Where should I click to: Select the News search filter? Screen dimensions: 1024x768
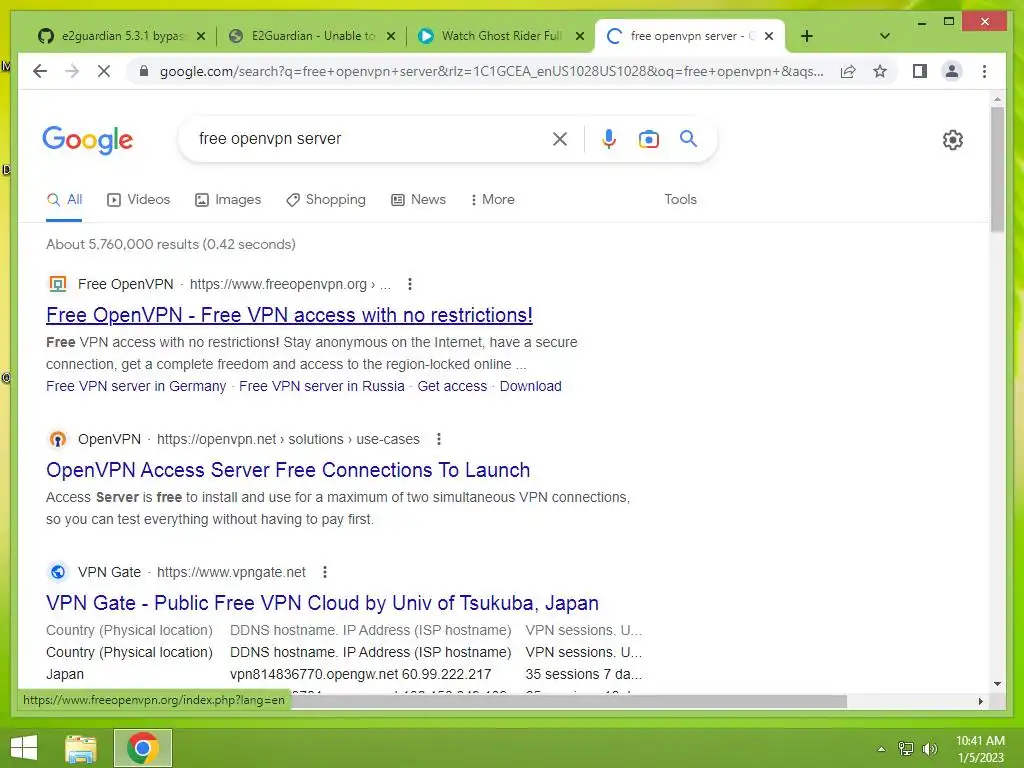418,200
